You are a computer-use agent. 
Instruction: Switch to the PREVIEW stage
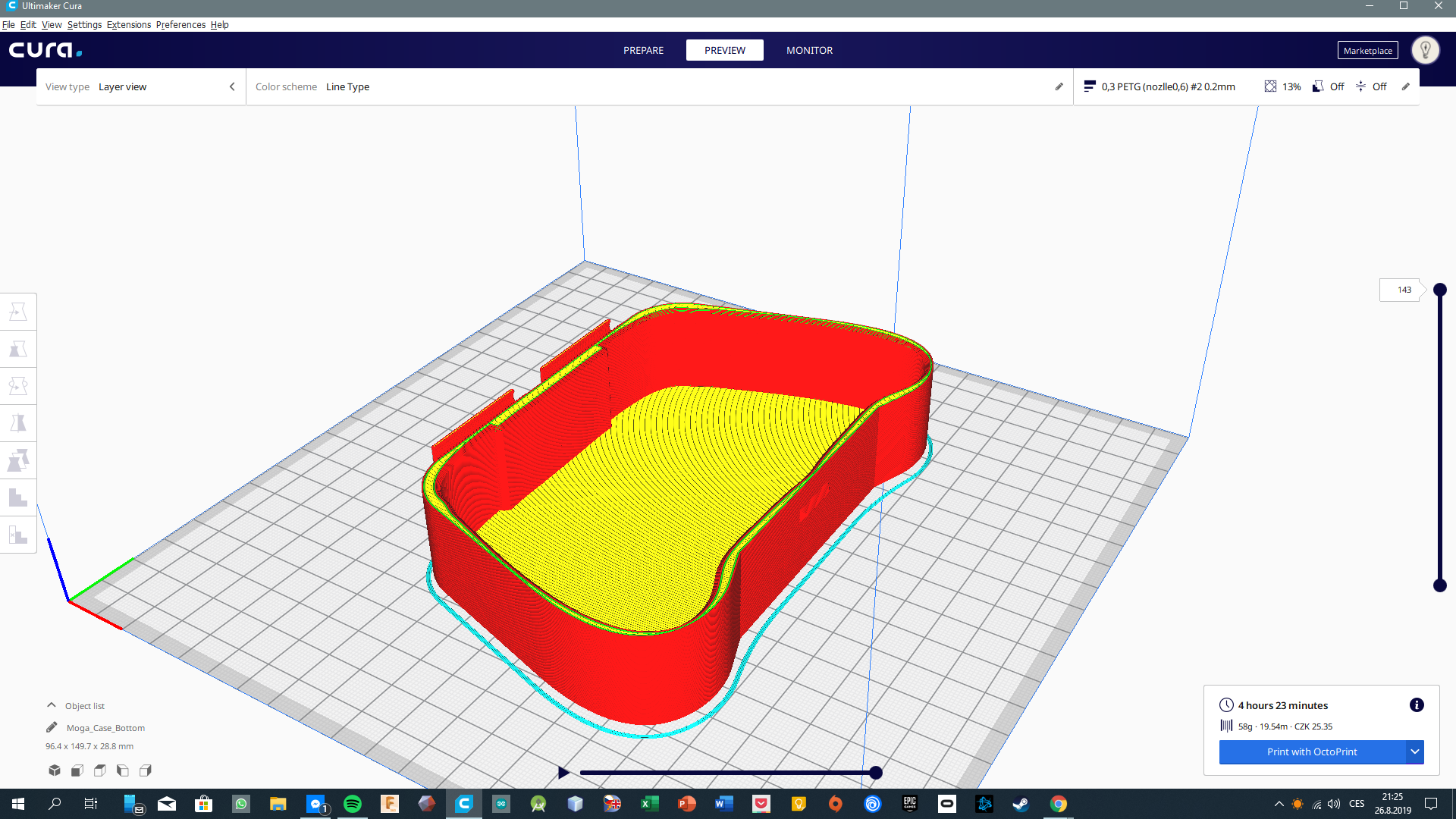click(x=725, y=50)
